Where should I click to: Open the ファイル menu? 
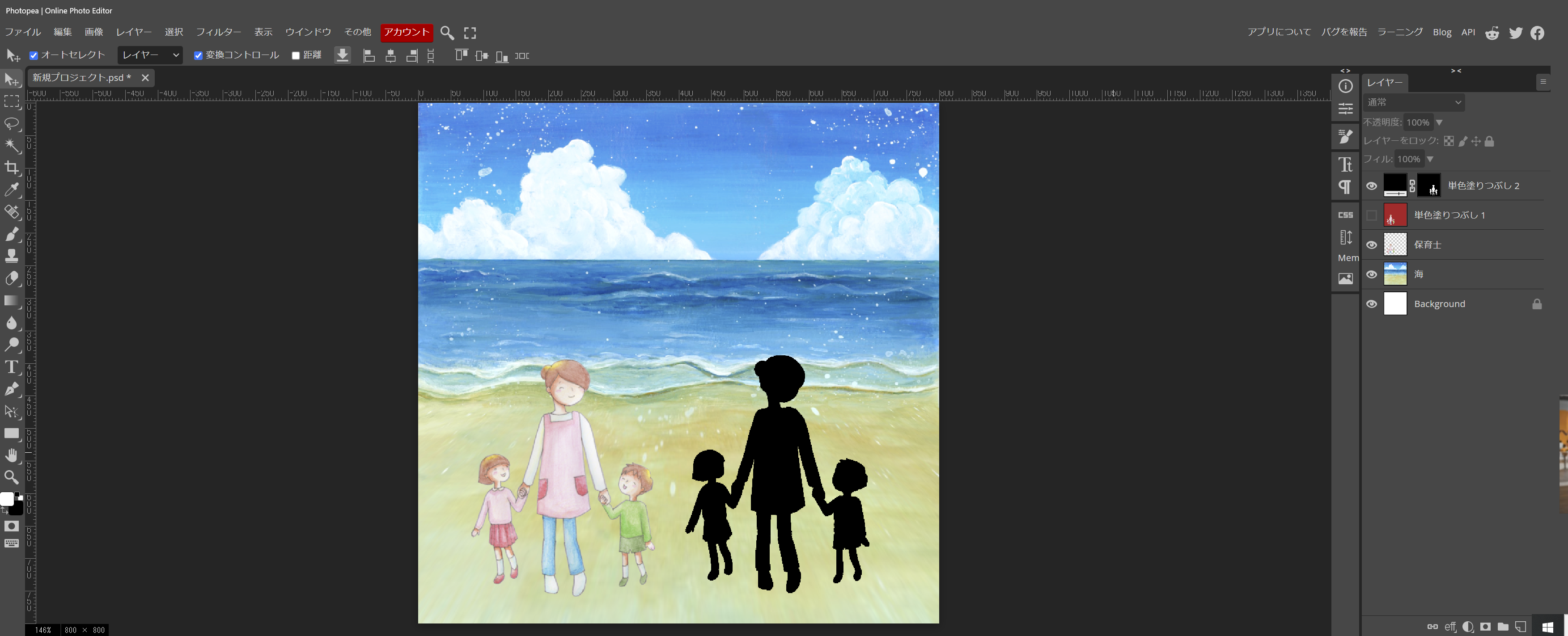[22, 32]
